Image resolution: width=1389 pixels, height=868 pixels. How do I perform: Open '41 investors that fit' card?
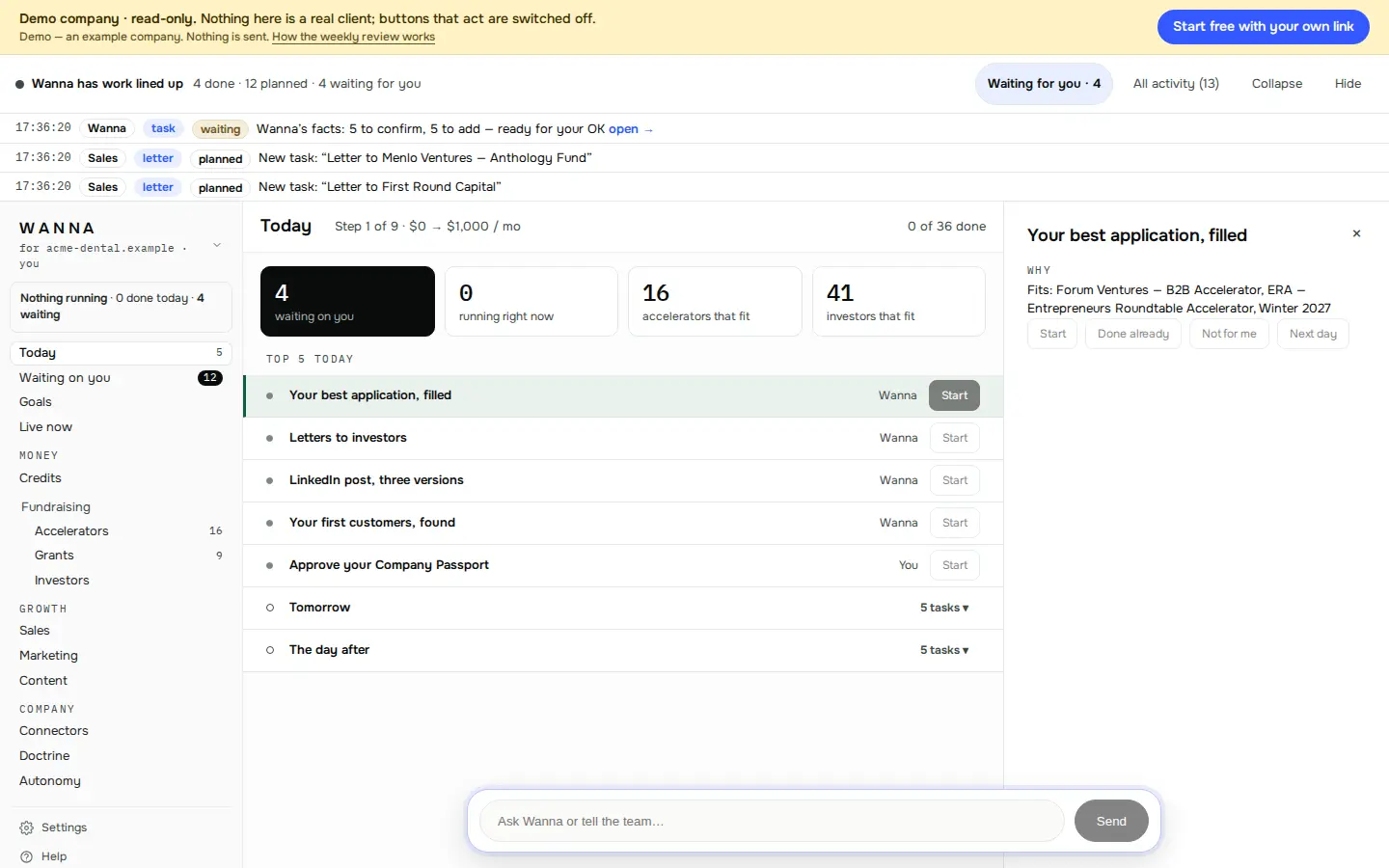[899, 302]
